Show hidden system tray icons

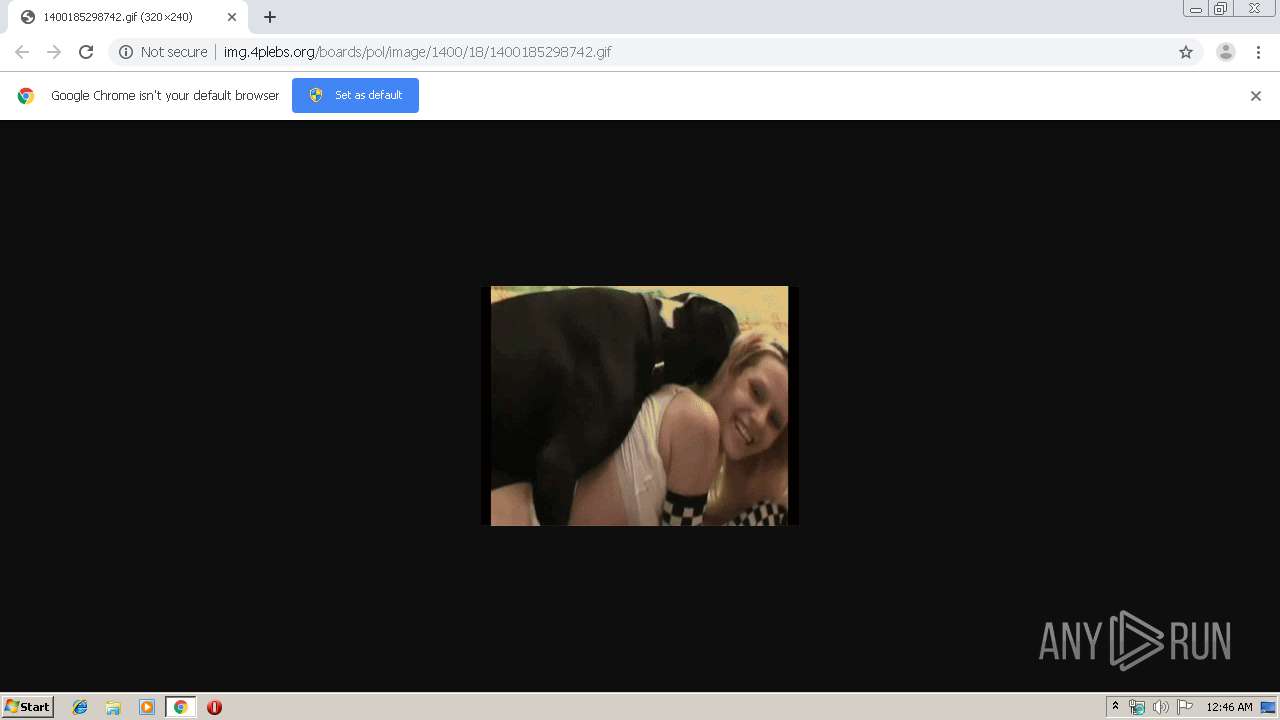pyautogui.click(x=1116, y=707)
